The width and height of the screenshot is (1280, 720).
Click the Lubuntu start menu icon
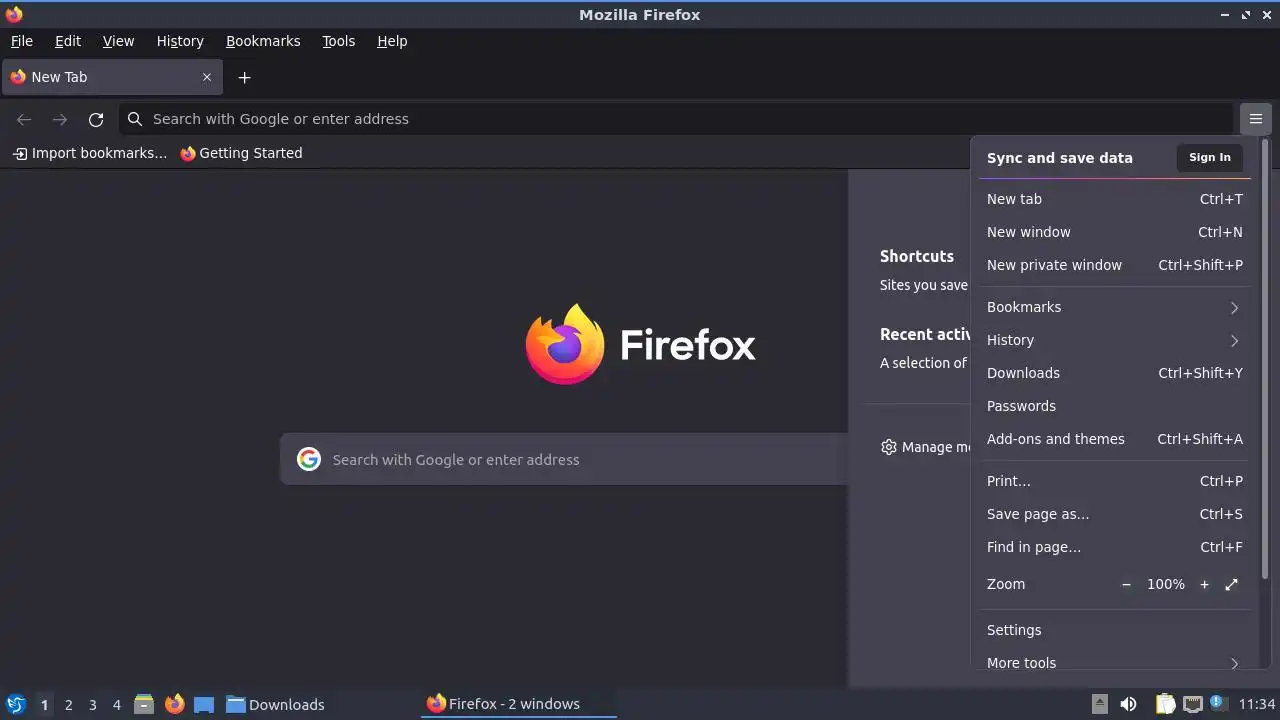(x=15, y=704)
